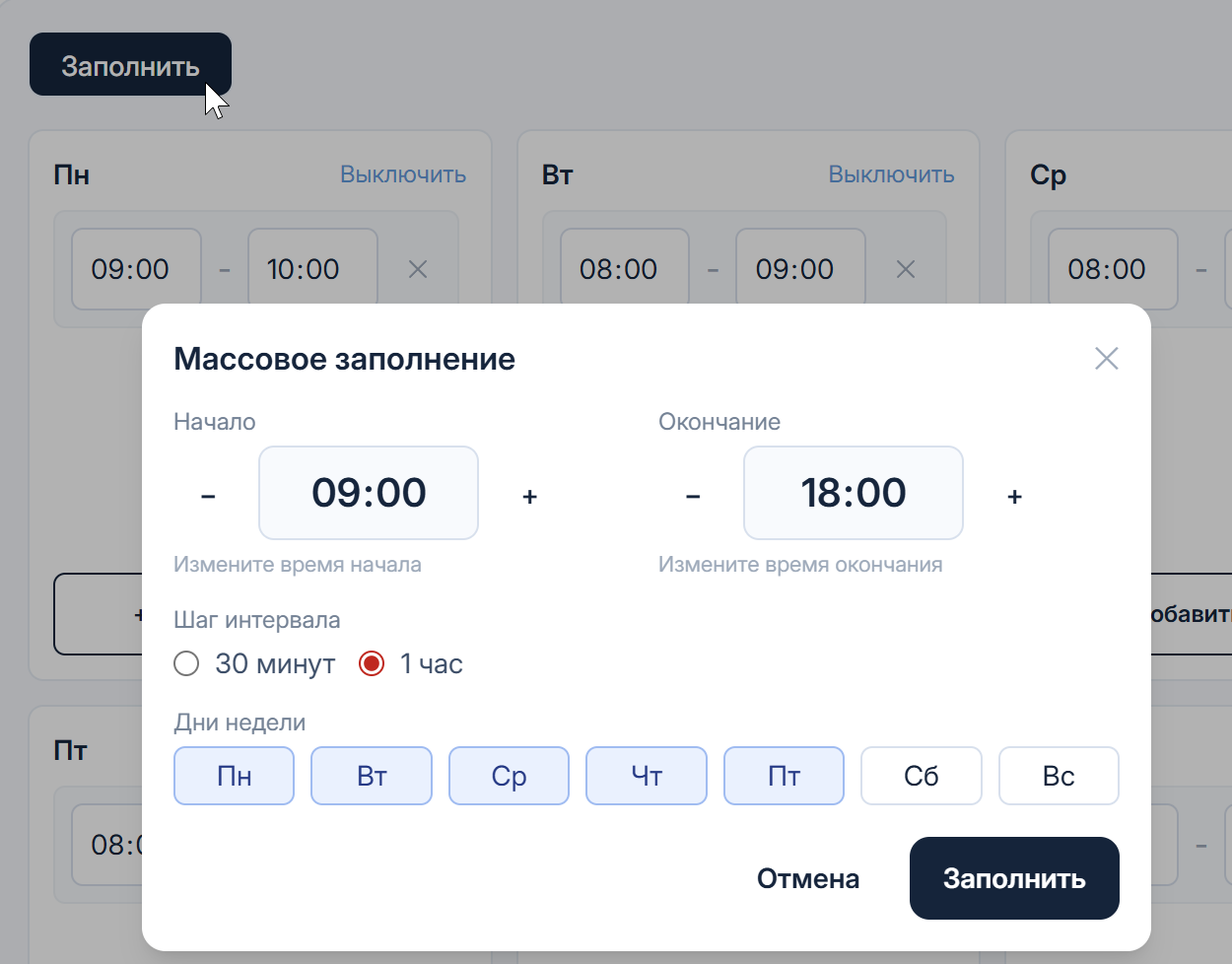
Task: Toggle Вт weekday chip
Action: [372, 776]
